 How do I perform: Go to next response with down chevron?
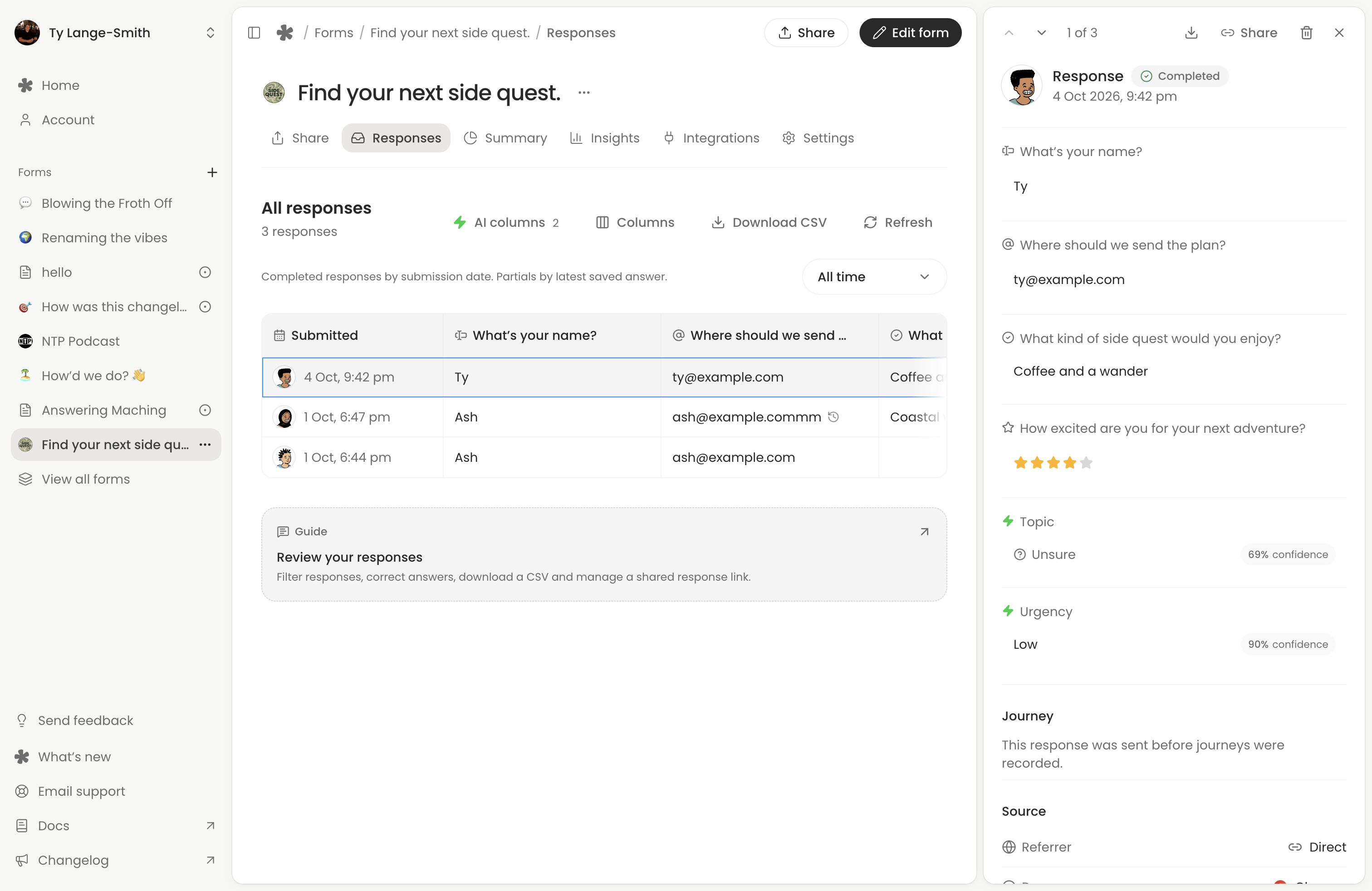[x=1041, y=33]
